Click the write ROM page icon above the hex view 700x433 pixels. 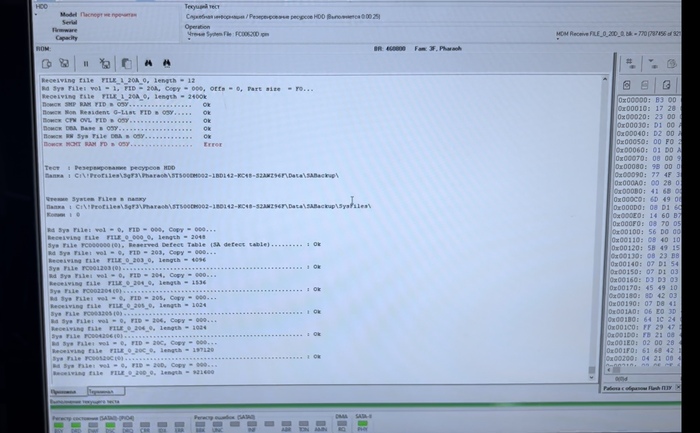[666, 85]
